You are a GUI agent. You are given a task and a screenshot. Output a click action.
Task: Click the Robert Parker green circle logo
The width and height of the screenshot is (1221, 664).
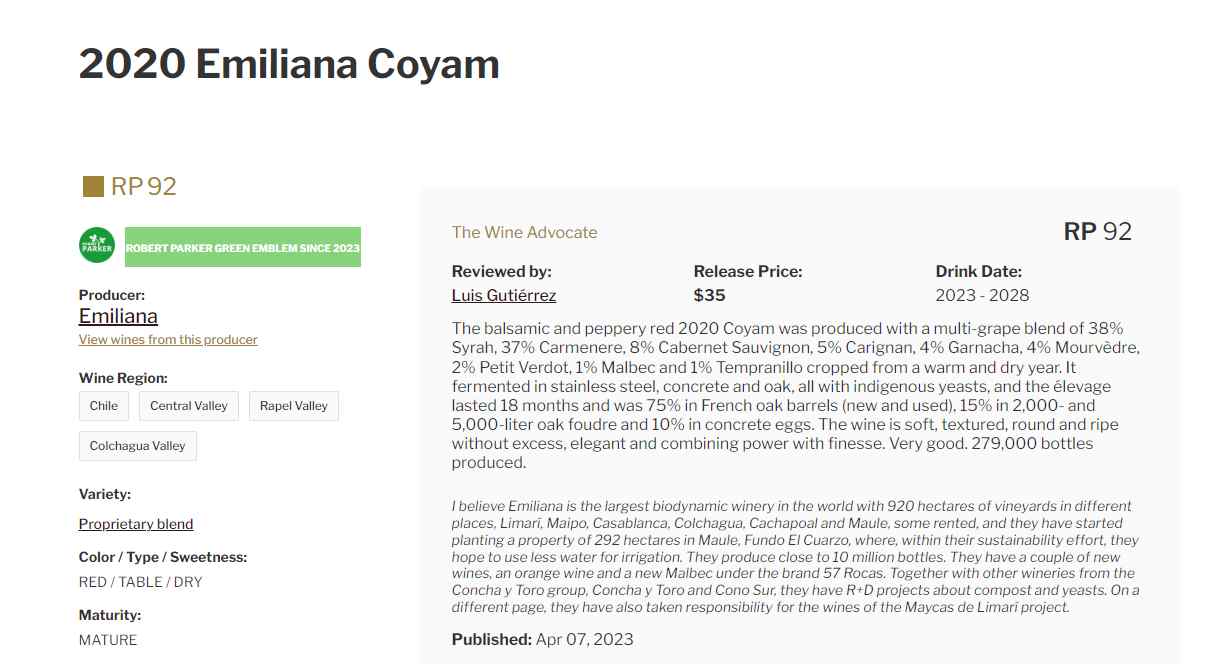click(97, 246)
